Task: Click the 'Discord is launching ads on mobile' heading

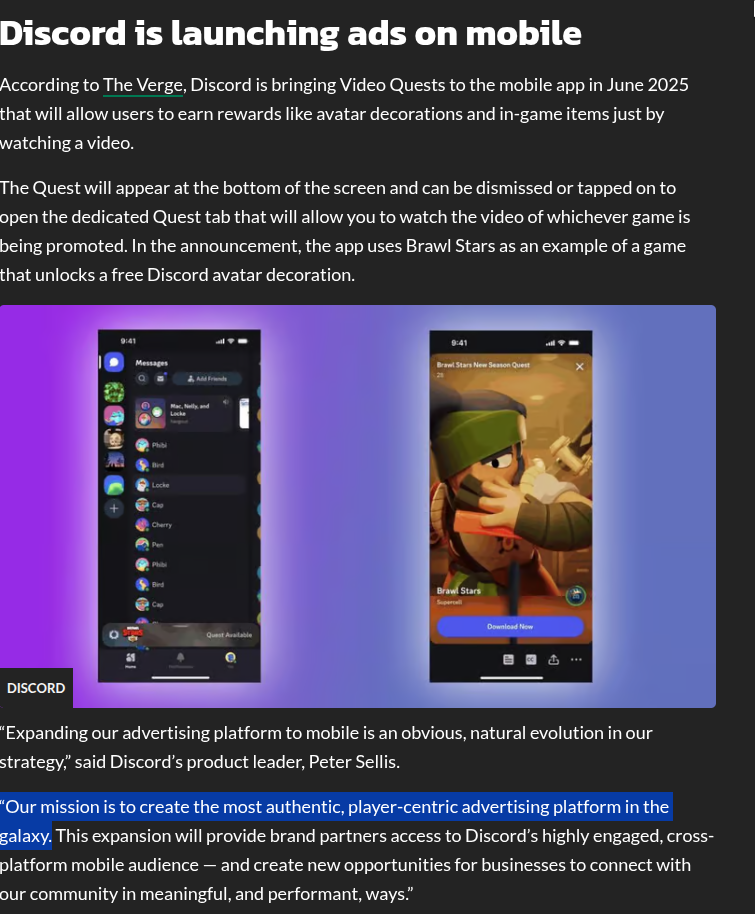Action: (290, 33)
